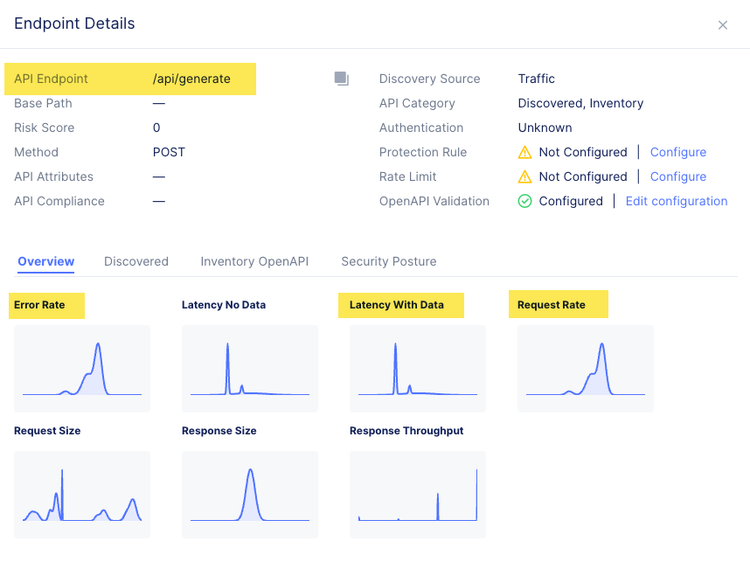Open the Inventory OpenAPI tab

pyautogui.click(x=254, y=261)
